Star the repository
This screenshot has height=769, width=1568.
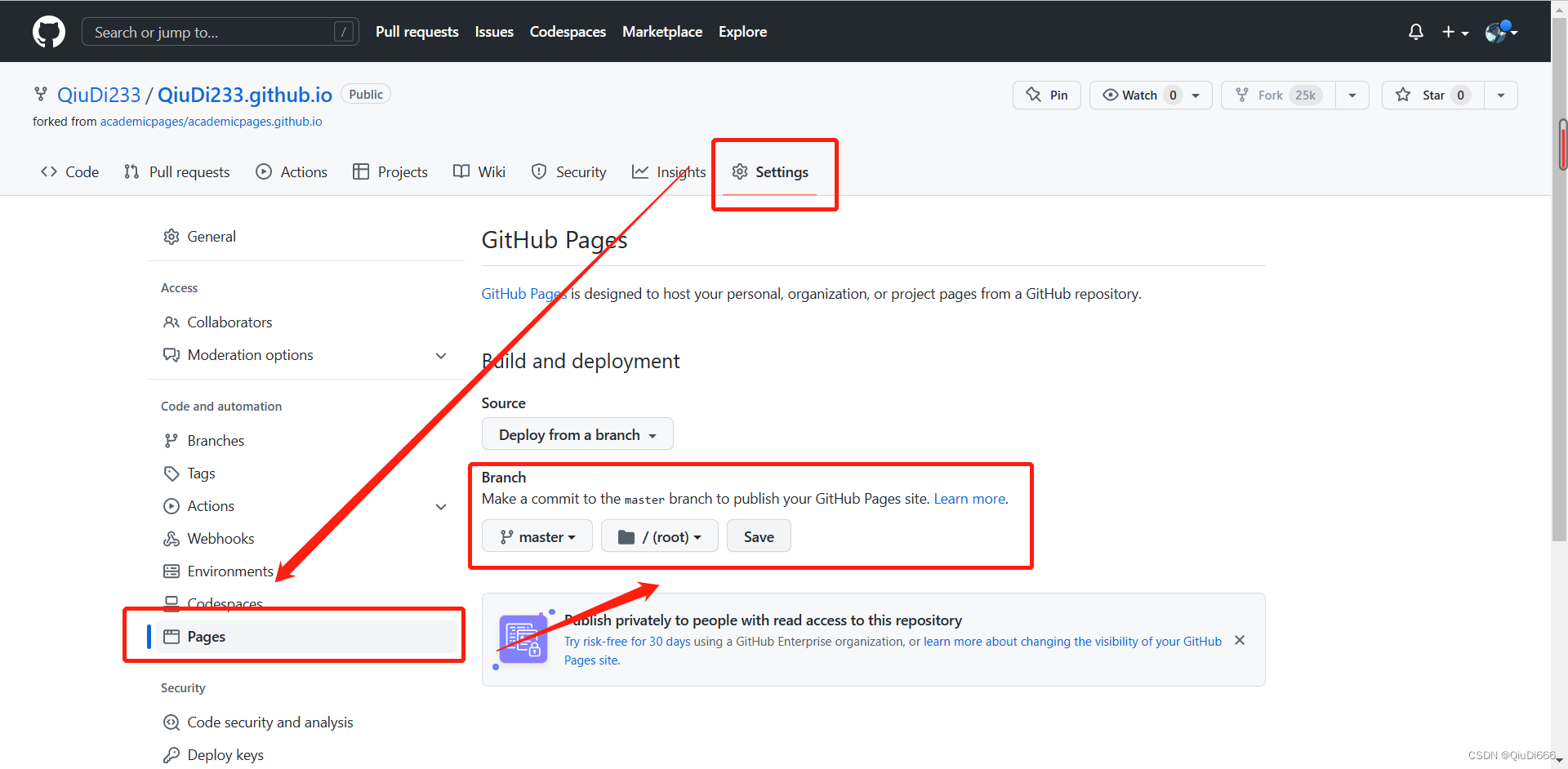point(1432,95)
